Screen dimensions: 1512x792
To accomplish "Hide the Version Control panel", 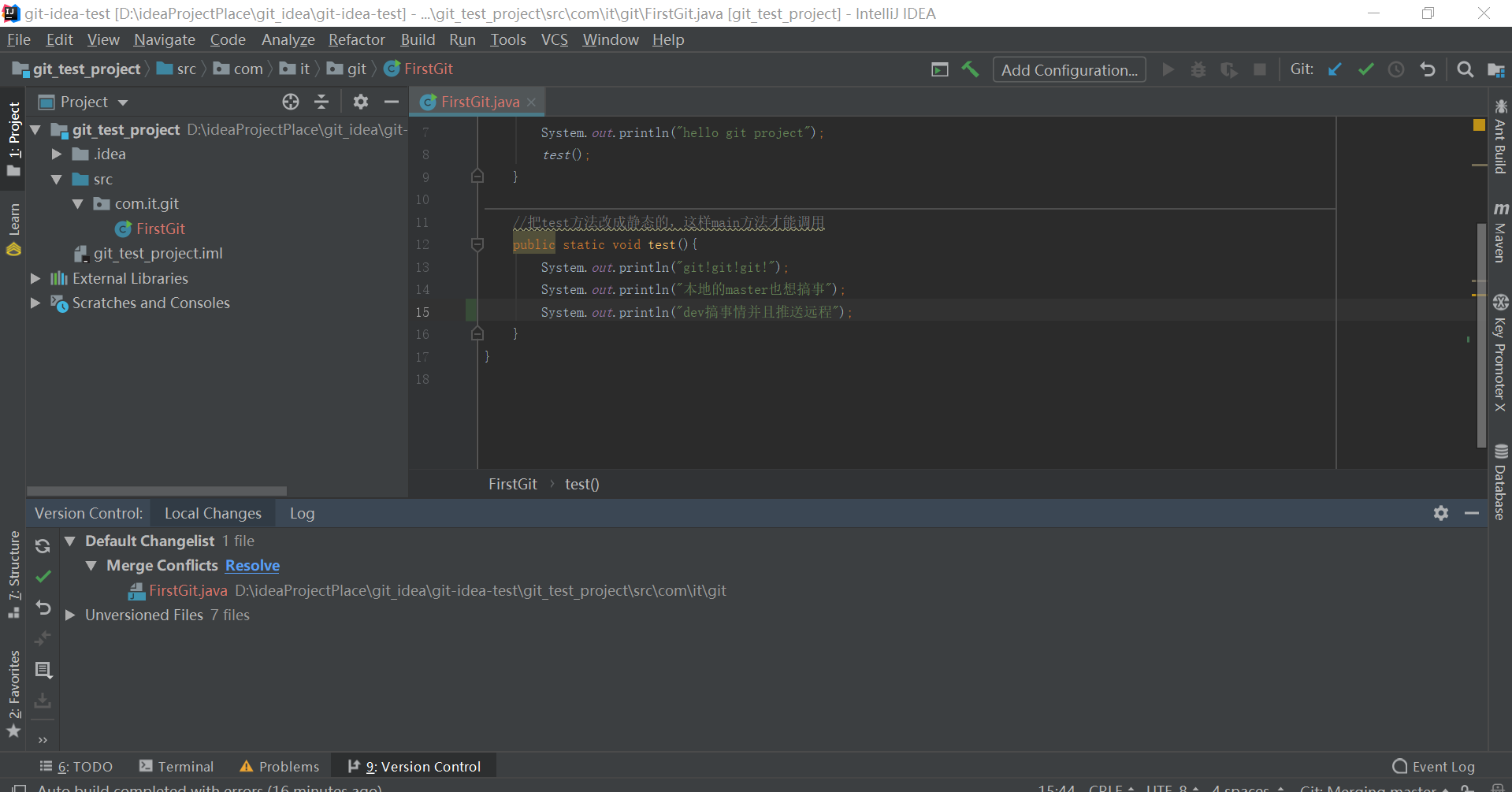I will [x=1472, y=513].
